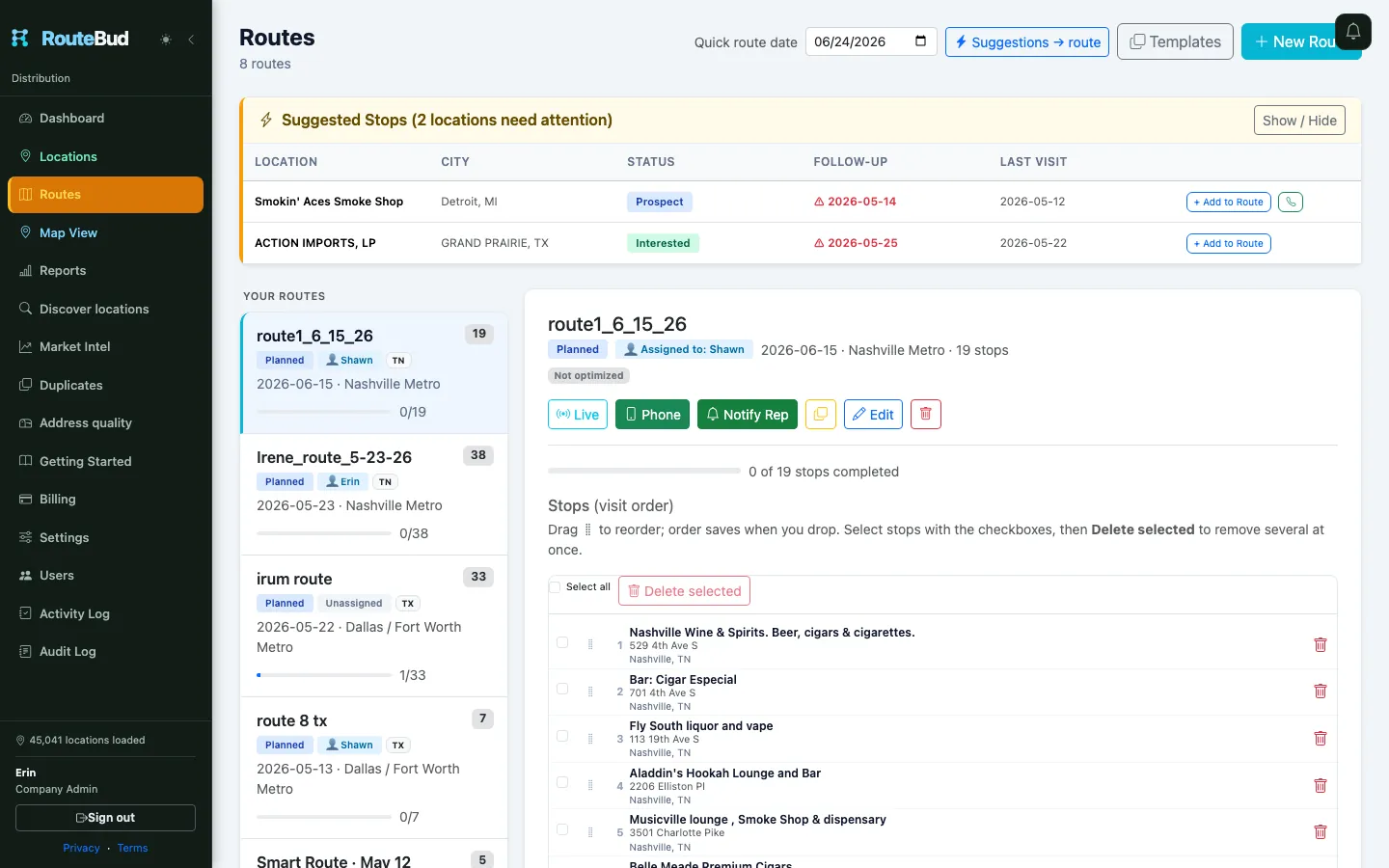Click the stops completed progress bar
This screenshot has width=1389, height=868.
pyautogui.click(x=644, y=471)
